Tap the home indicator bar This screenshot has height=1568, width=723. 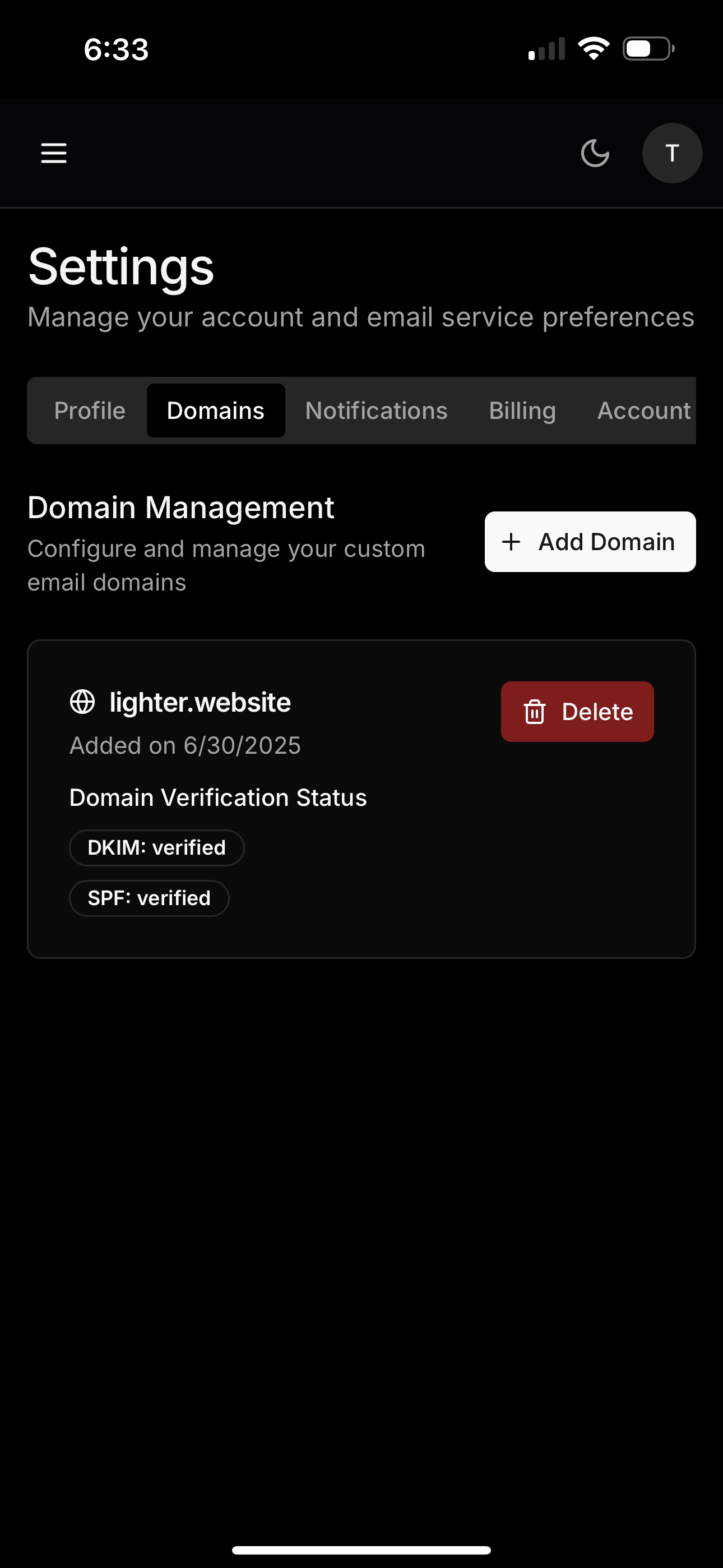coord(361,1549)
